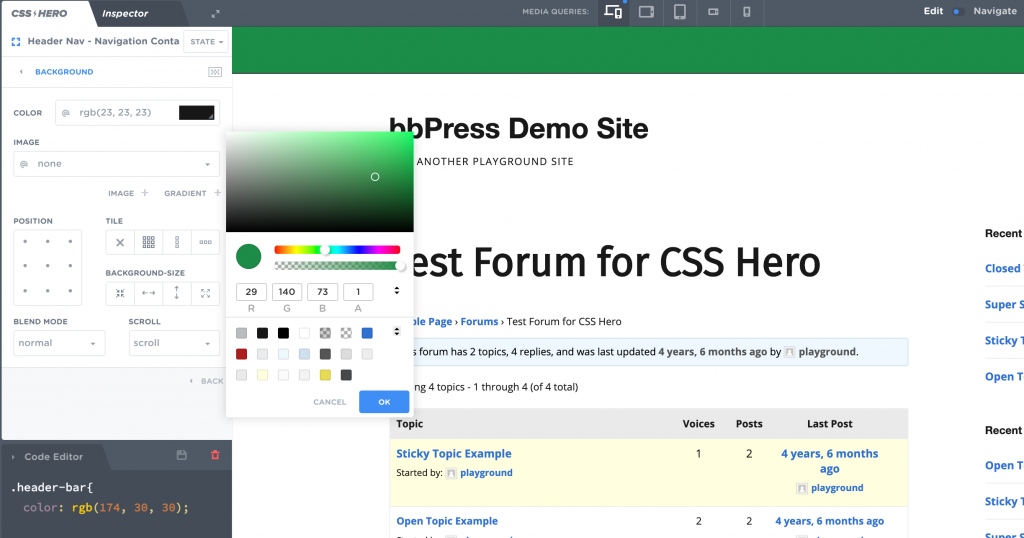Open the Forums breadcrumb link

(x=479, y=321)
